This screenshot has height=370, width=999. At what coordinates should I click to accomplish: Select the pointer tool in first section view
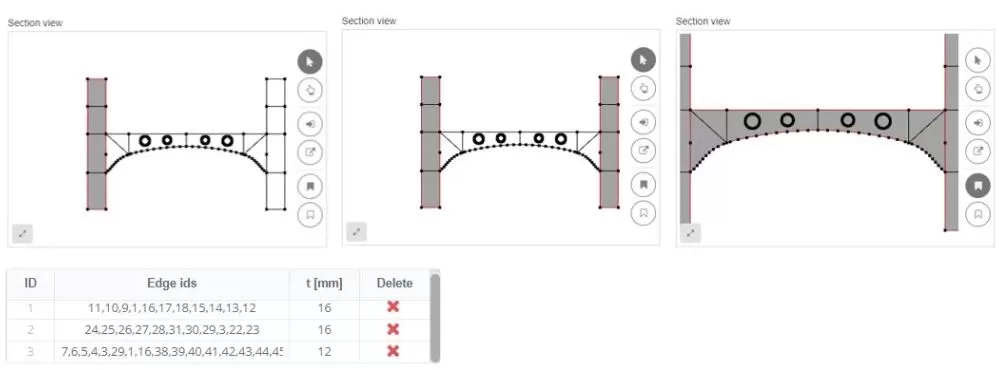tap(310, 62)
